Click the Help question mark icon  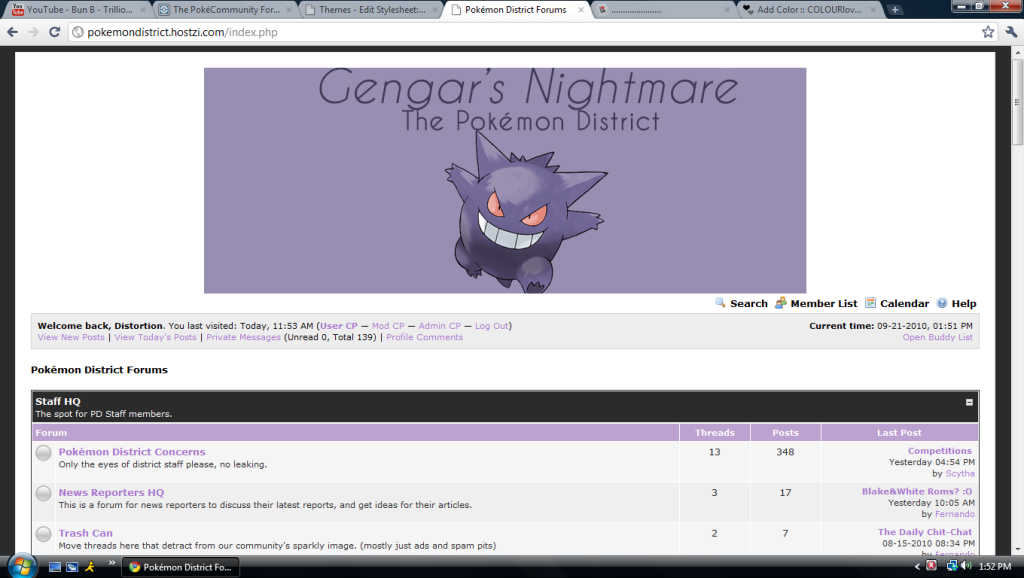[941, 303]
